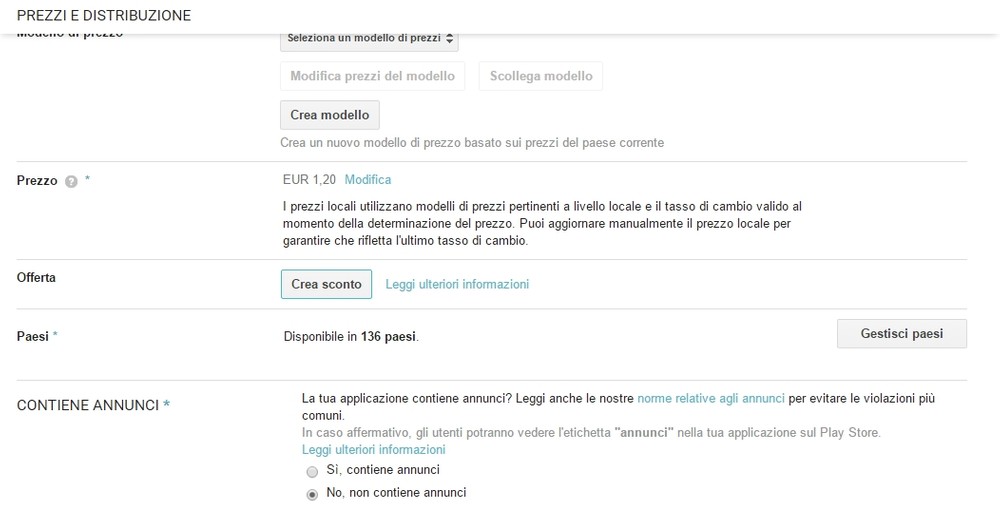Open 'norme relative agli annunci' link
This screenshot has height=510, width=1000.
(x=711, y=398)
